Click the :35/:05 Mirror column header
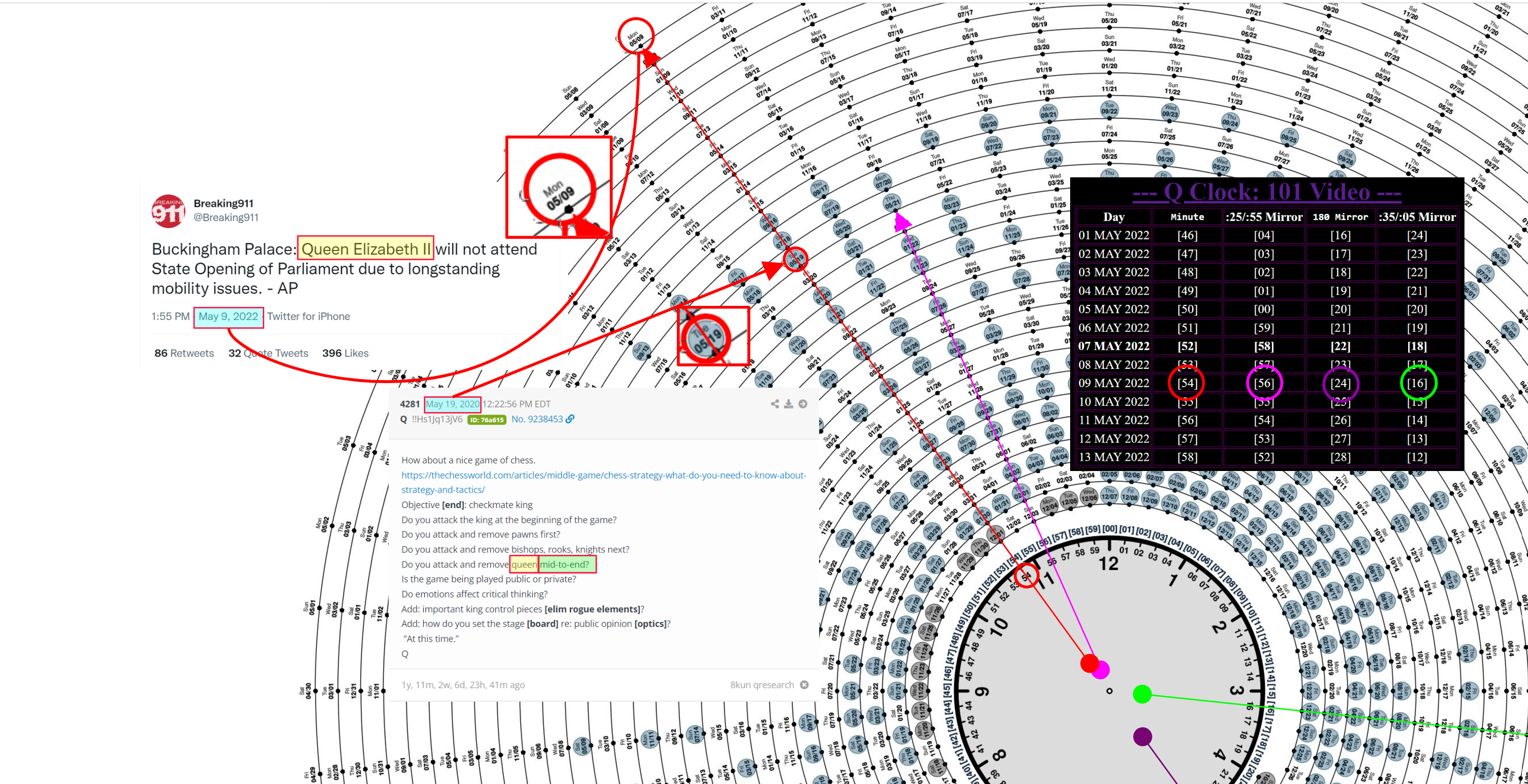Image resolution: width=1528 pixels, height=784 pixels. tap(1417, 217)
